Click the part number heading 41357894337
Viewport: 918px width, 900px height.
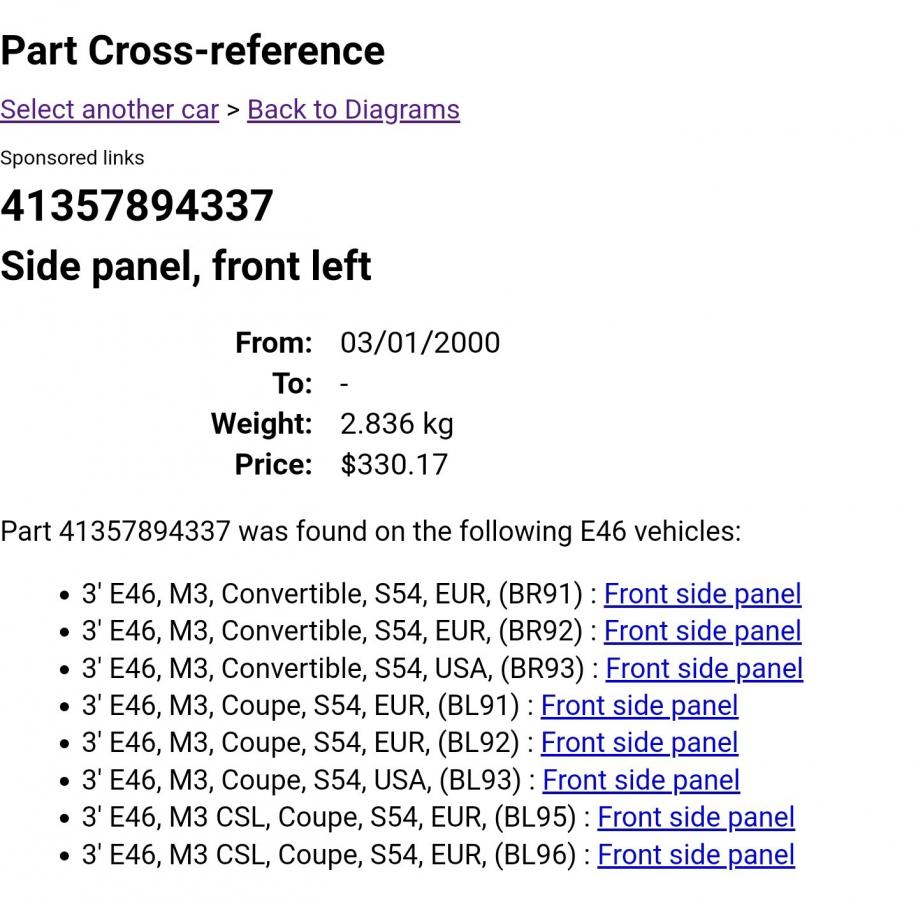(x=137, y=206)
